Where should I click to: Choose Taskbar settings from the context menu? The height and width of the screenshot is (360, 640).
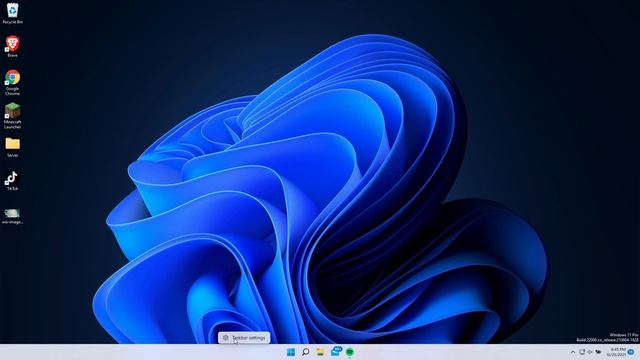pyautogui.click(x=244, y=338)
